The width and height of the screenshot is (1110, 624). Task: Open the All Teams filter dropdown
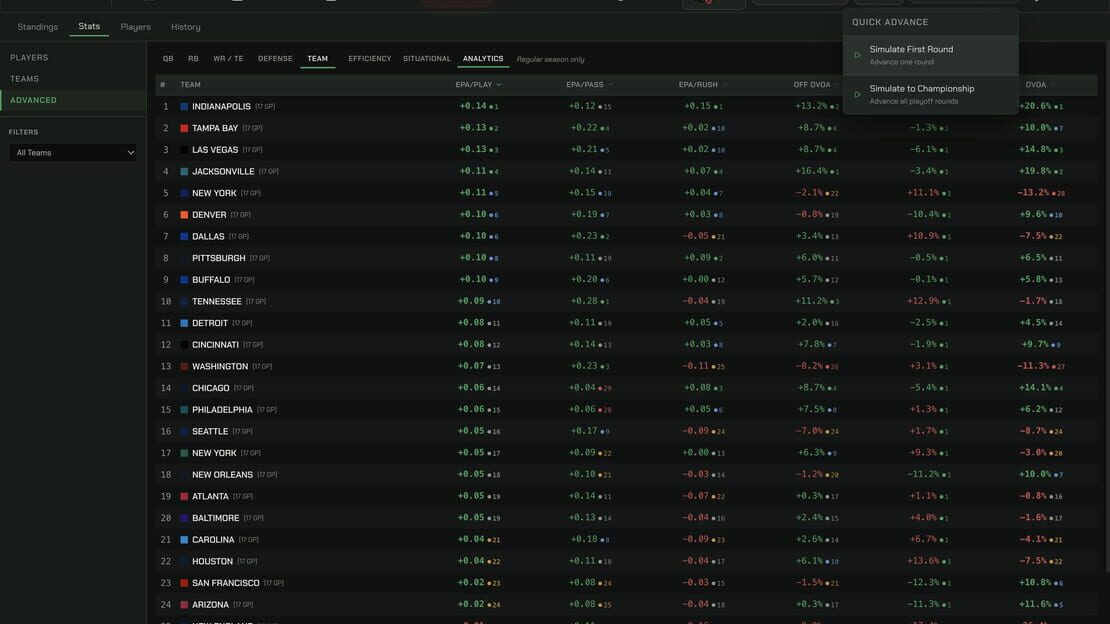pyautogui.click(x=72, y=152)
